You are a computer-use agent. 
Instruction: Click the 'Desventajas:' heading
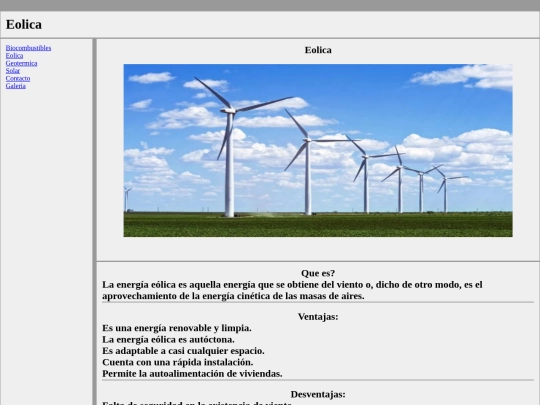click(318, 394)
